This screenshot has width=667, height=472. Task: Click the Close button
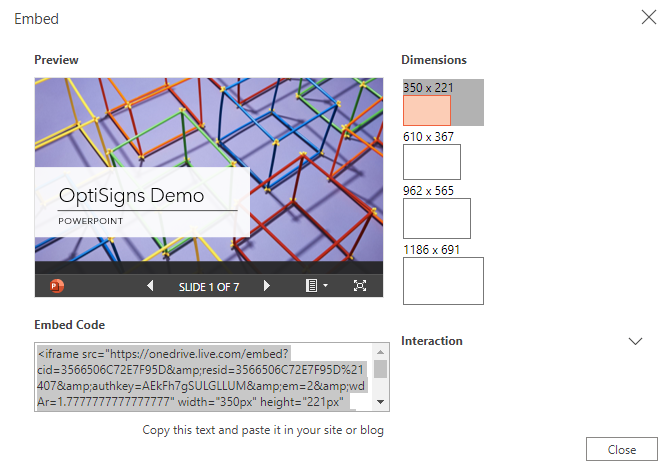coord(621,449)
